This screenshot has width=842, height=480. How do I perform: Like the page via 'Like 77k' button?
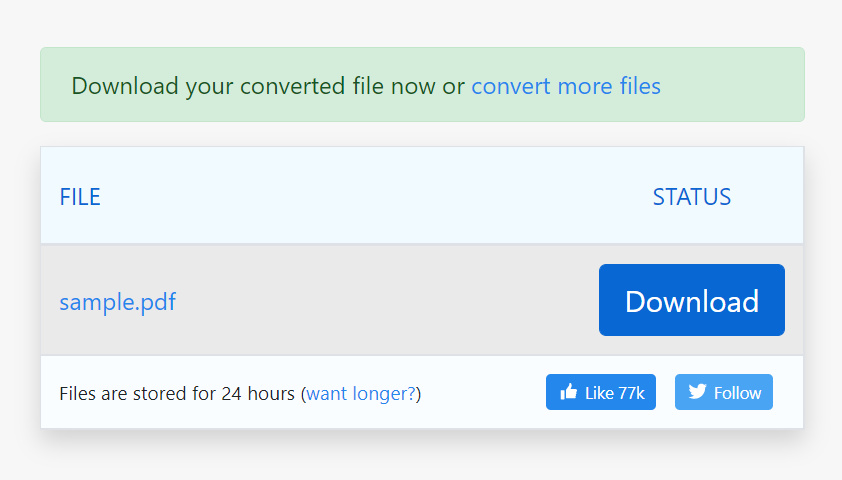601,392
